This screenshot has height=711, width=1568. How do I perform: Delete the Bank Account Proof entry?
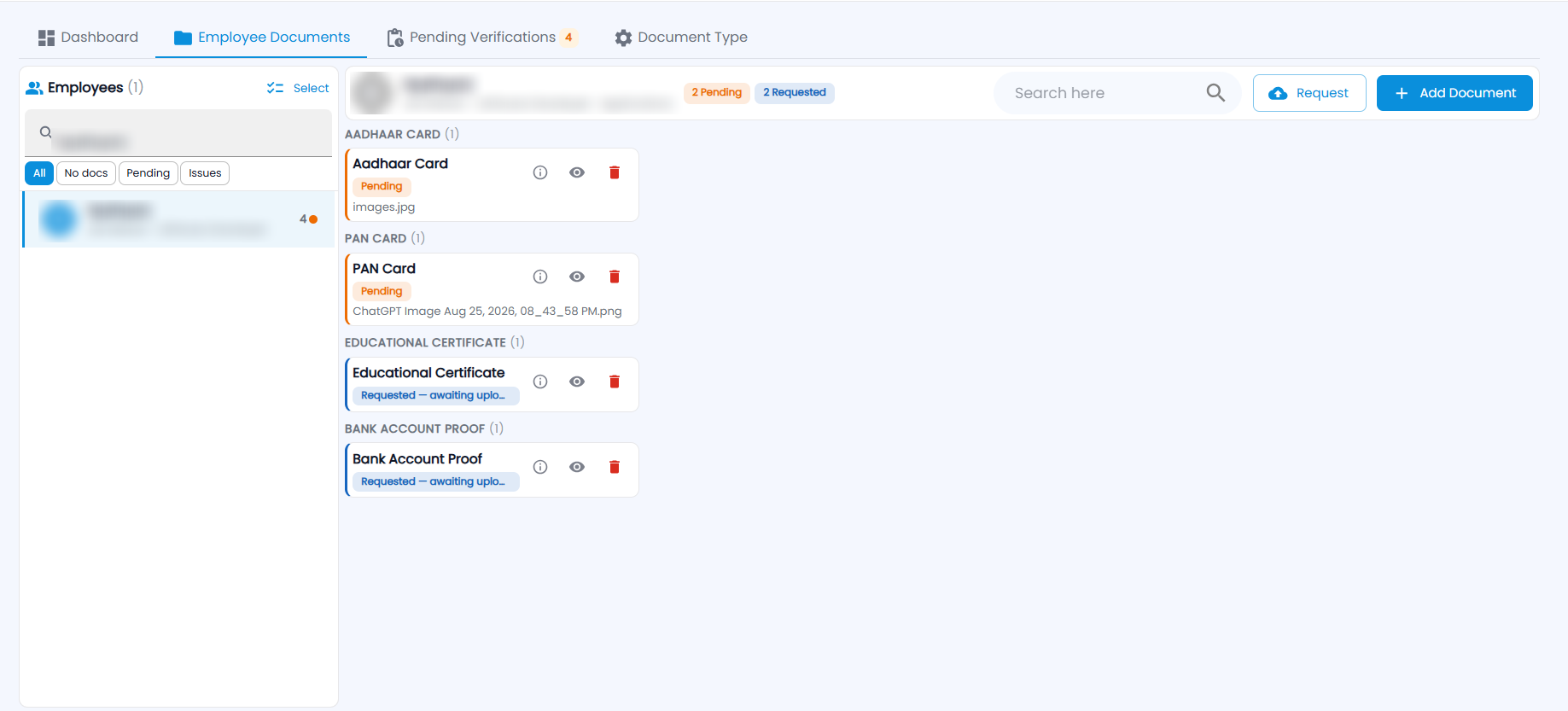[615, 467]
